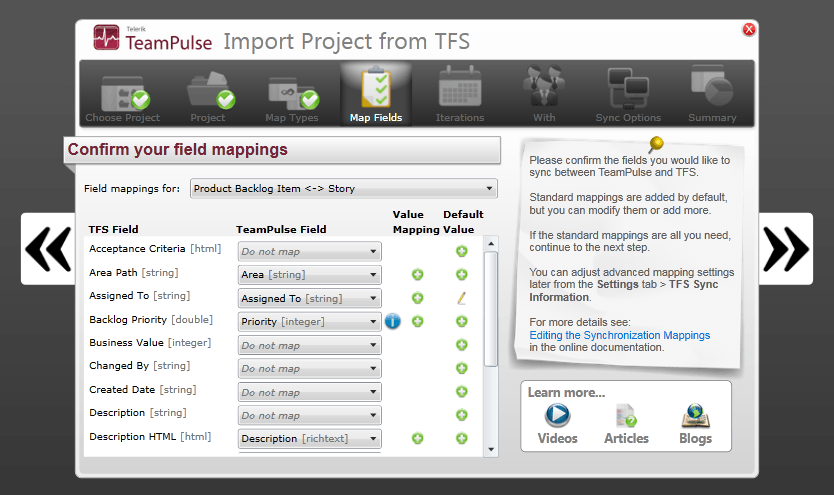This screenshot has height=495, width=834.
Task: Add default value for Area Path
Action: (x=462, y=274)
